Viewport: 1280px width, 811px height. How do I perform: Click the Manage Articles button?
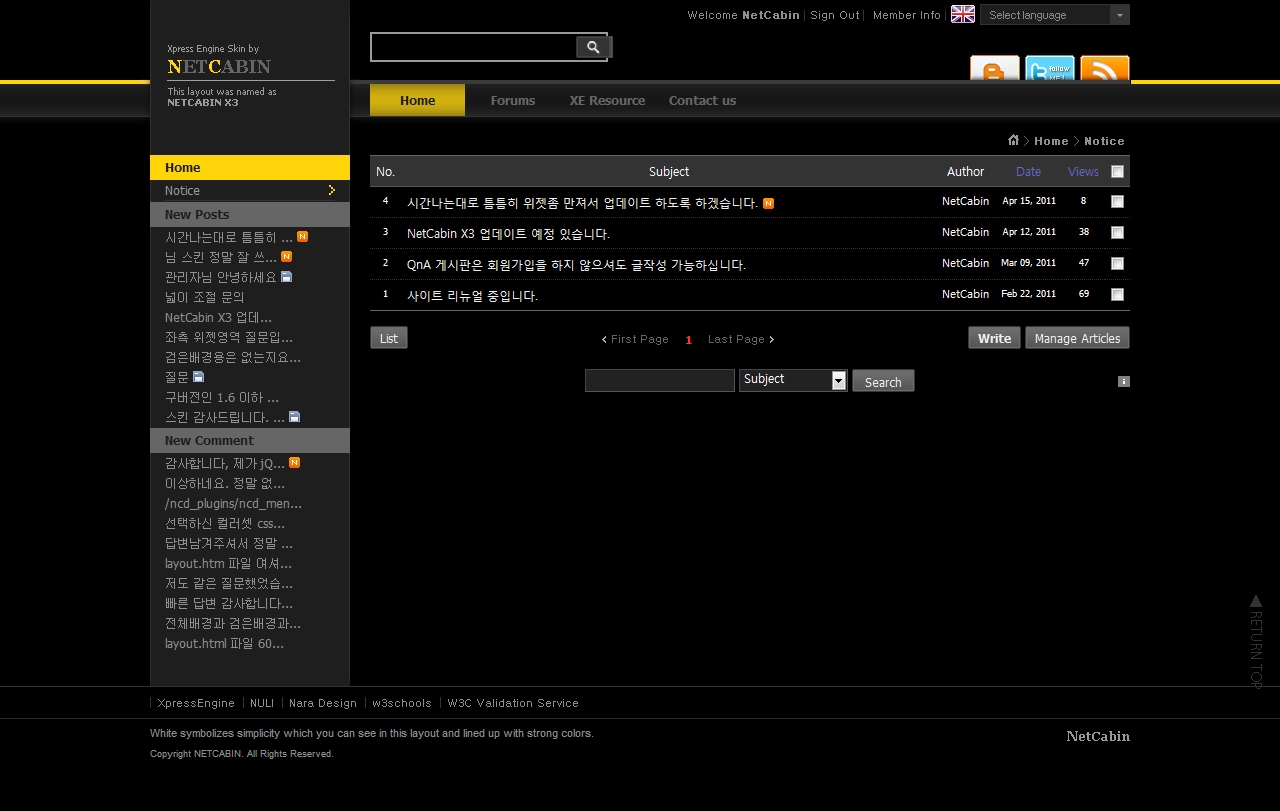click(x=1077, y=338)
